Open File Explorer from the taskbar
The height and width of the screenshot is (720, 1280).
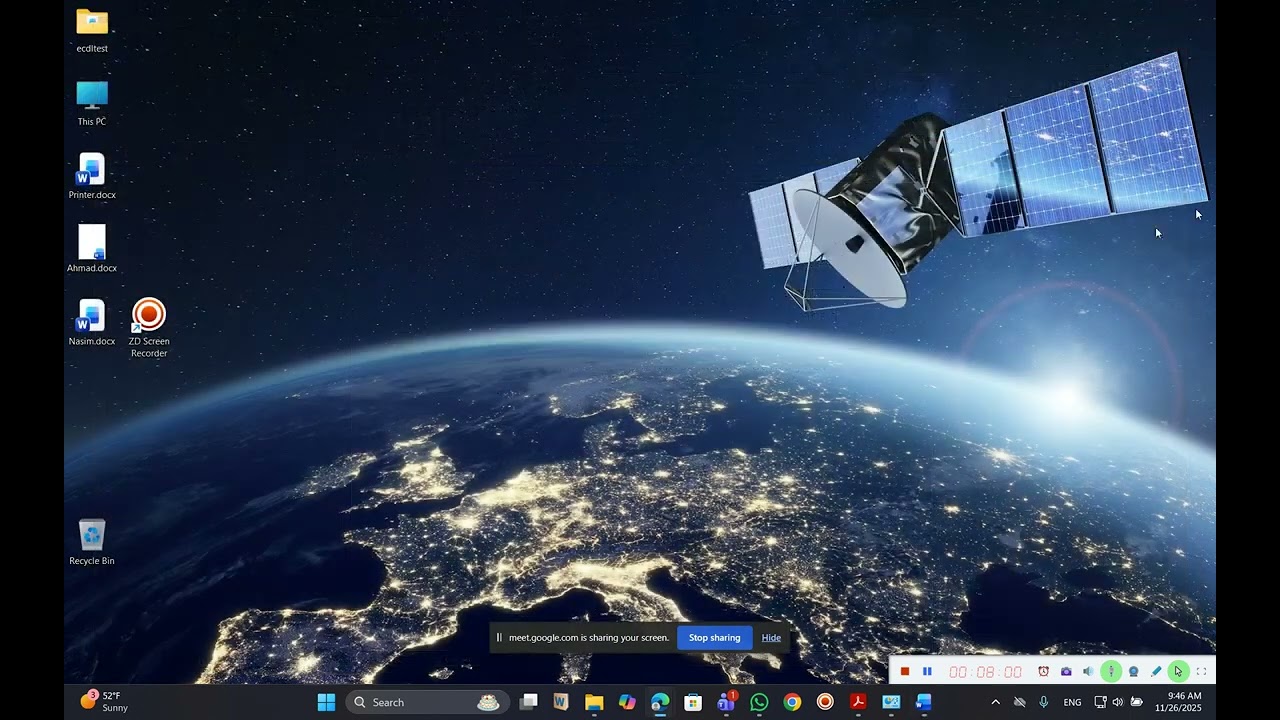pos(594,702)
